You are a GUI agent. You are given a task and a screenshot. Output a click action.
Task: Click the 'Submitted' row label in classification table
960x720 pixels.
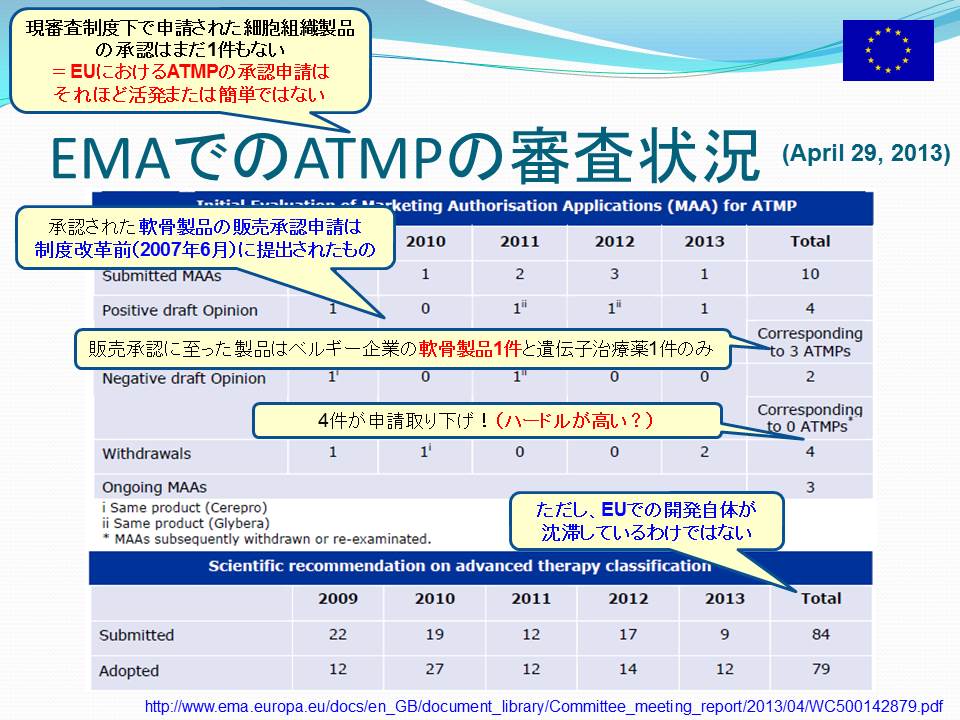(x=137, y=636)
